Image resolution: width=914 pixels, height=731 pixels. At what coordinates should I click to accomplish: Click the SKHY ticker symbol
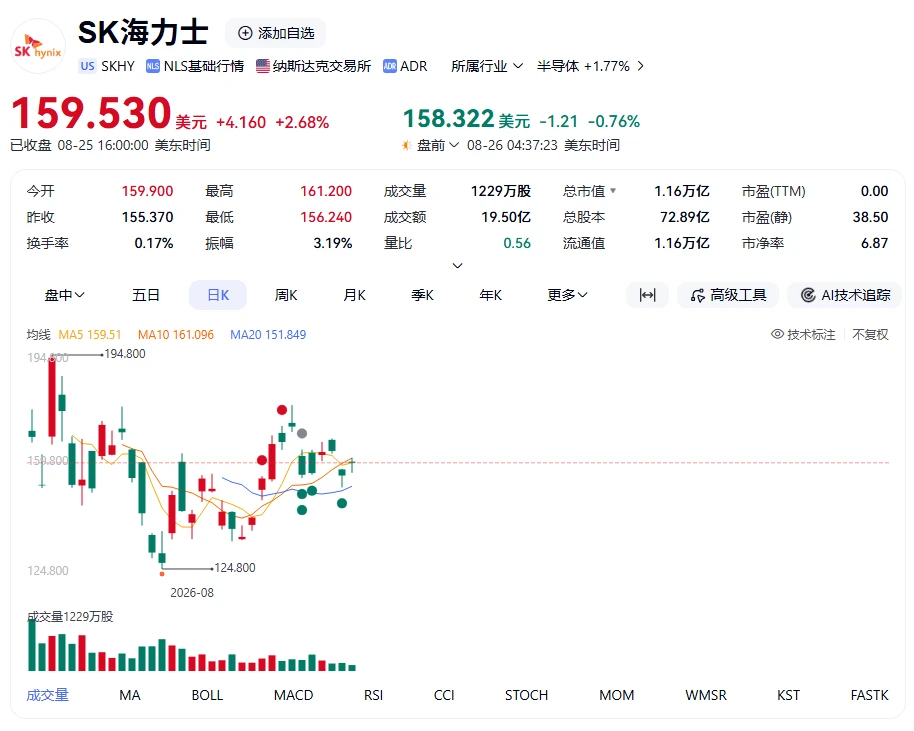coord(118,66)
